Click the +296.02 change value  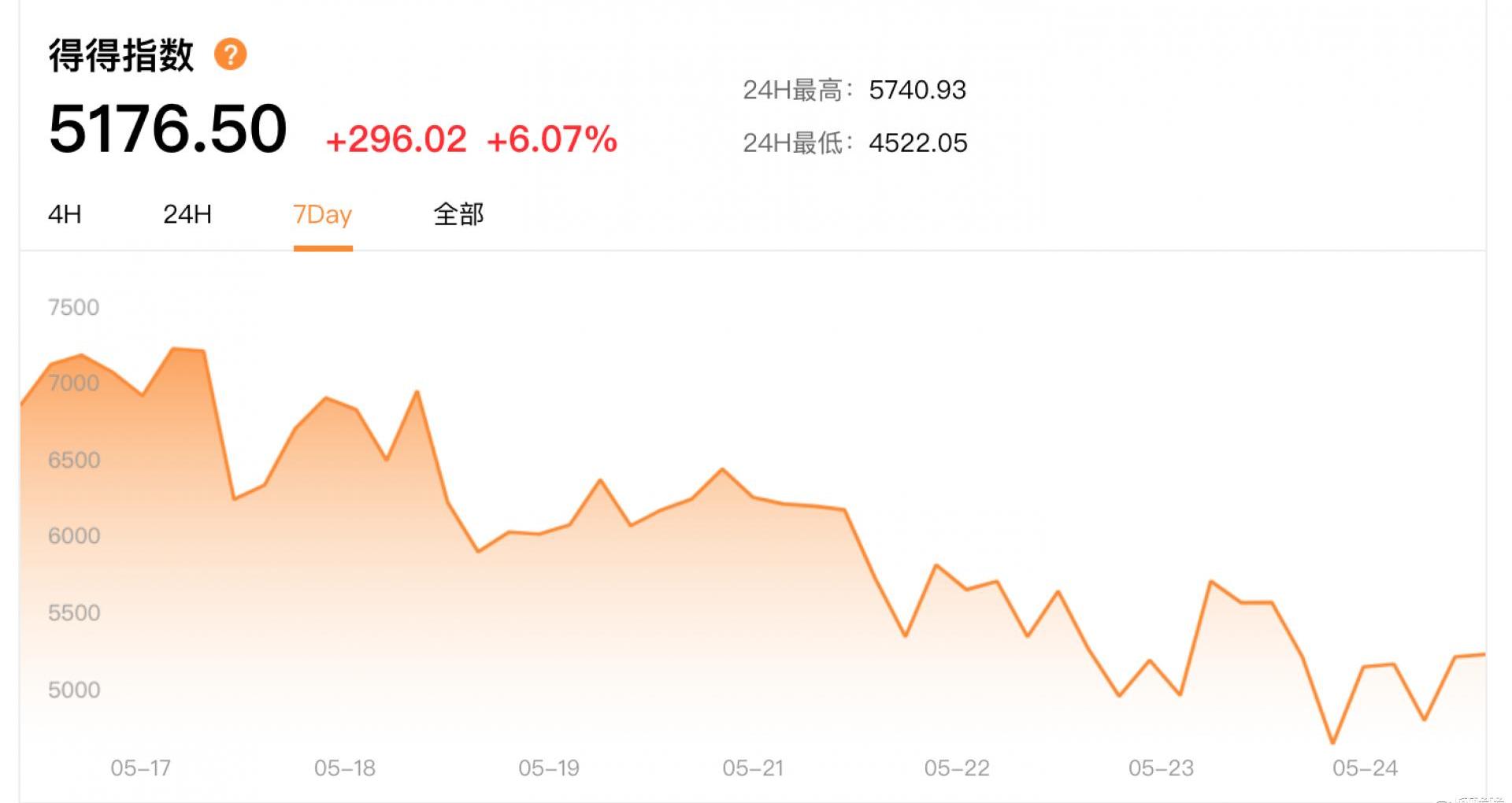click(396, 140)
